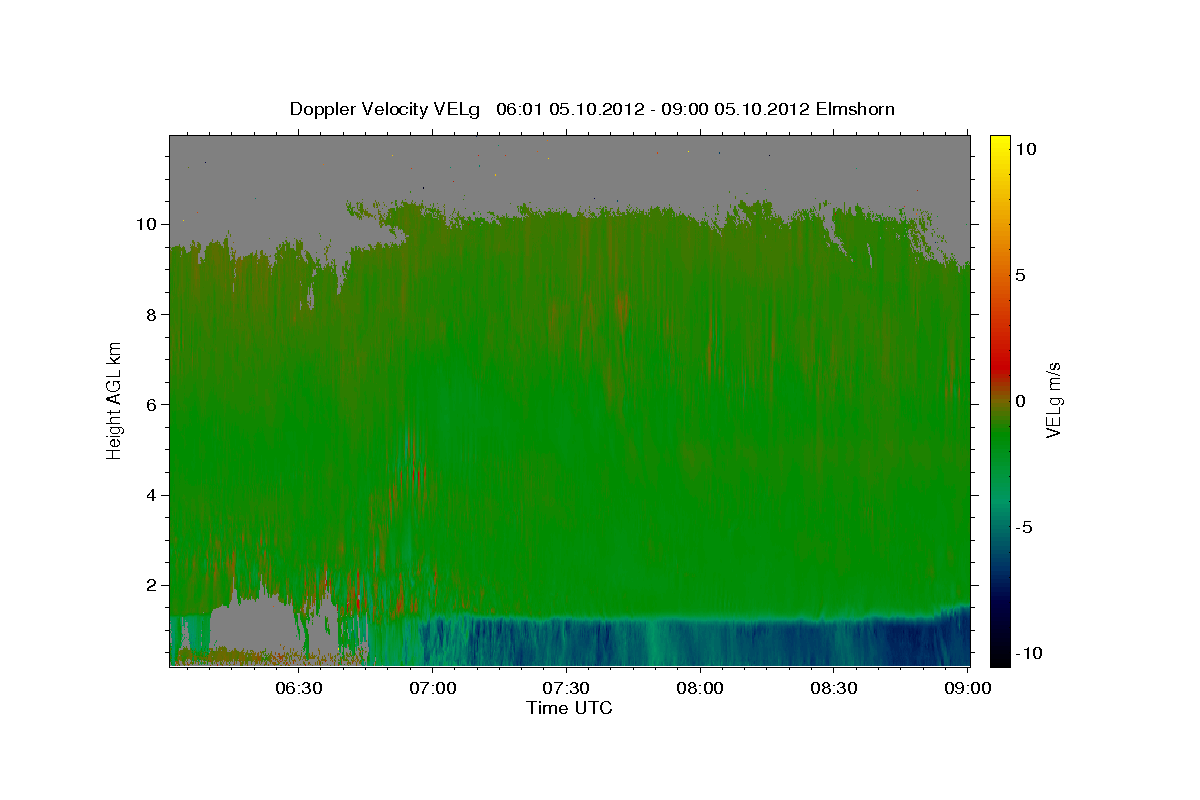Click the 06:30 time tick label

click(x=299, y=688)
